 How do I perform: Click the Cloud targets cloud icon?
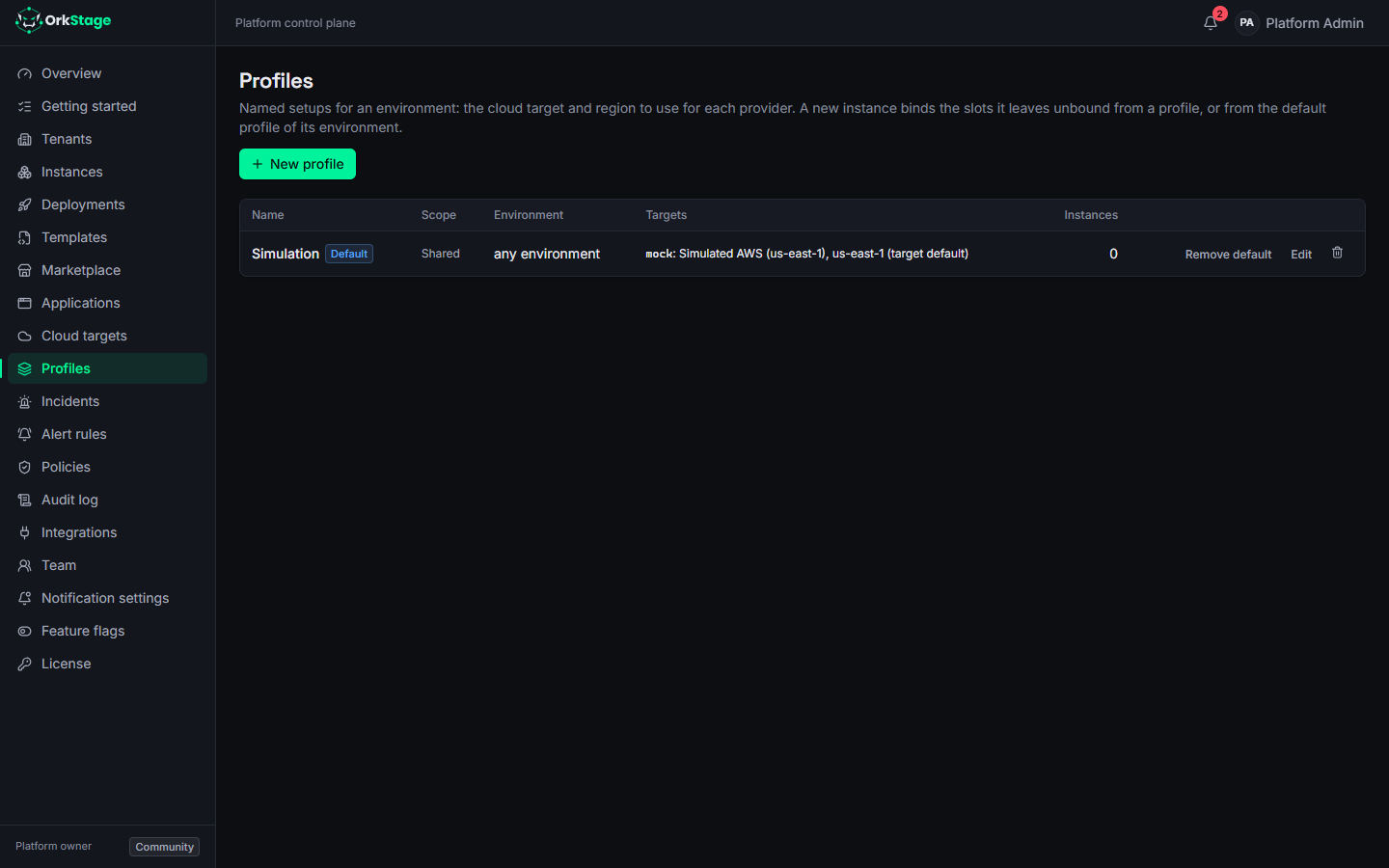25,336
